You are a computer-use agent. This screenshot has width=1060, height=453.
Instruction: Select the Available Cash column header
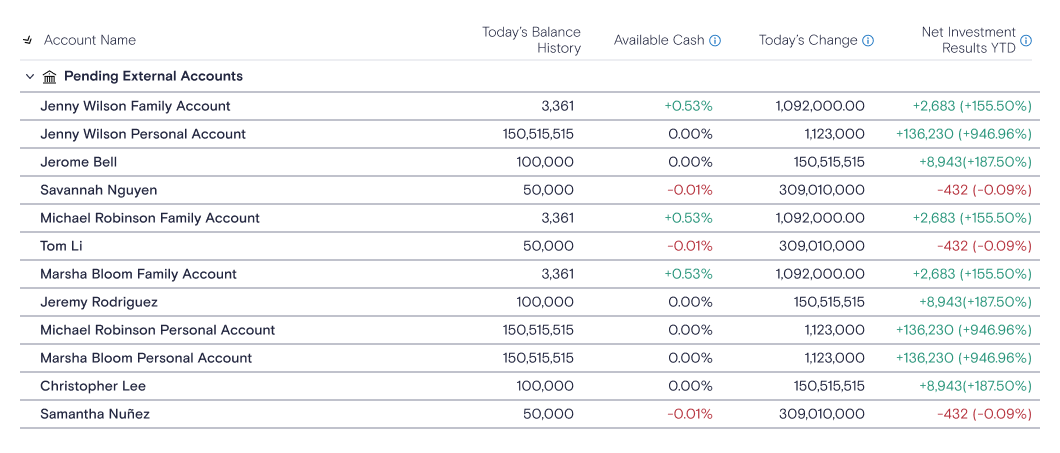(659, 41)
